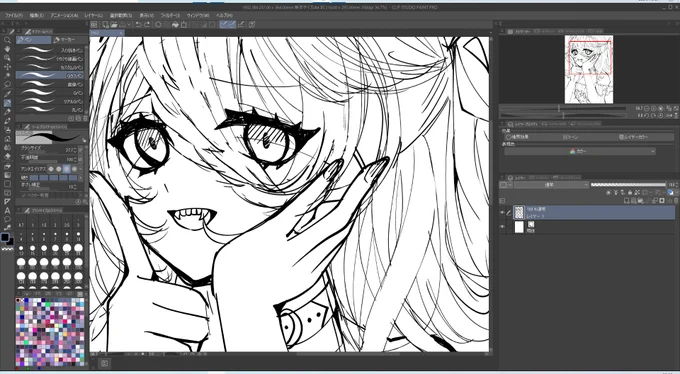Open the レイヤー(L) menu
This screenshot has height=374, width=680.
tap(93, 15)
